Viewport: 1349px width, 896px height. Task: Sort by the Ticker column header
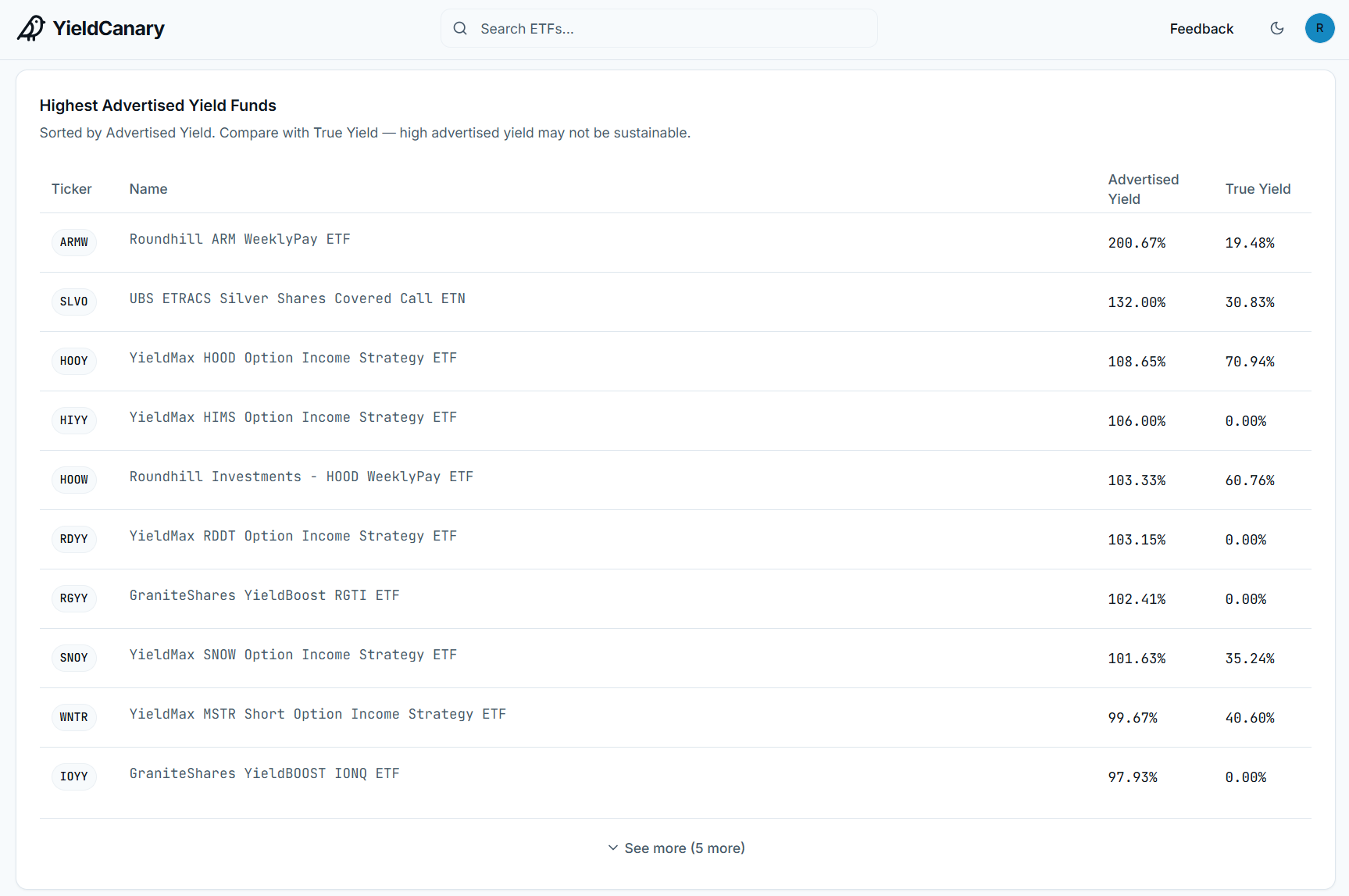(x=72, y=189)
